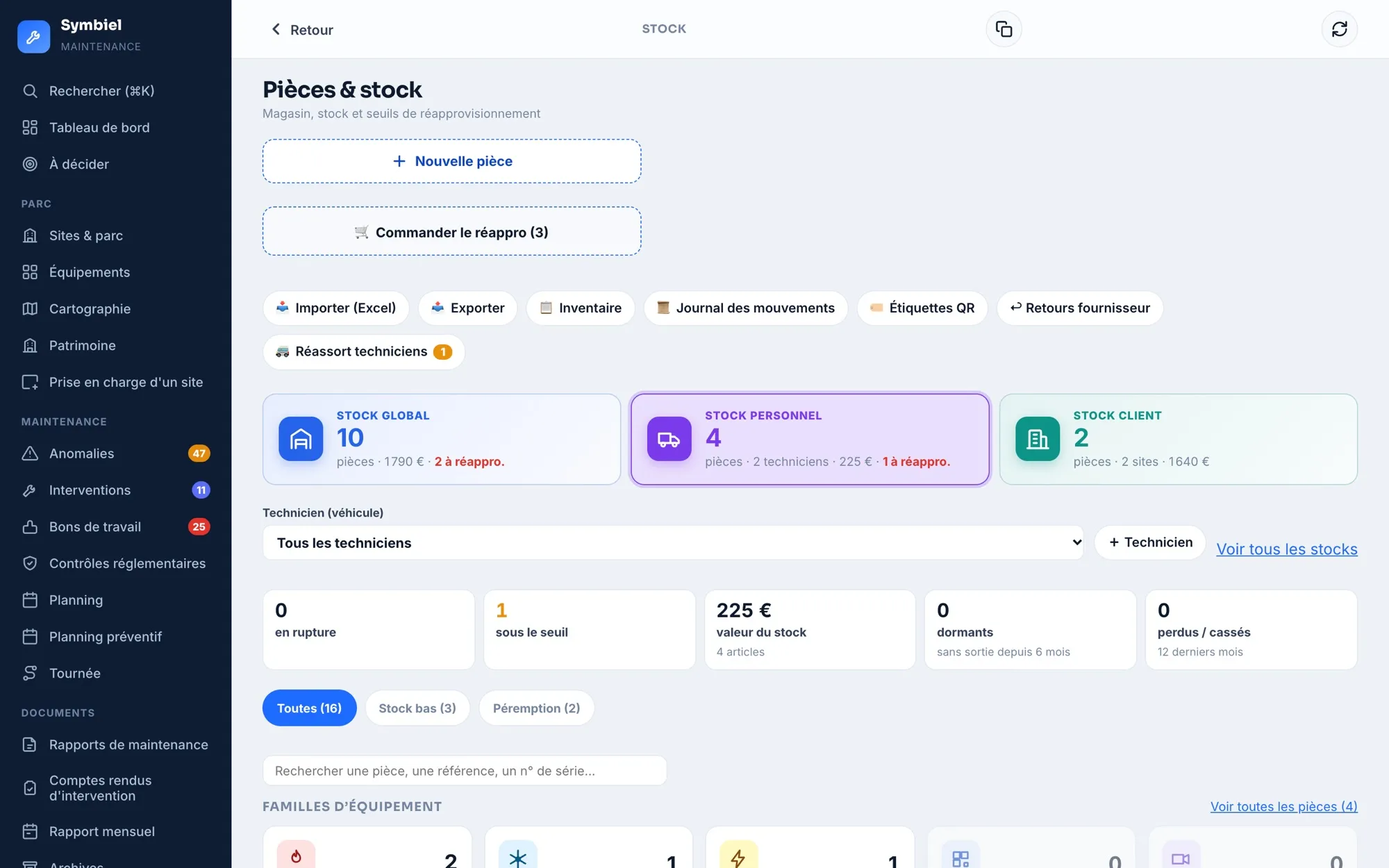
Task: Open the Tous les techniciens dropdown
Action: click(x=673, y=543)
